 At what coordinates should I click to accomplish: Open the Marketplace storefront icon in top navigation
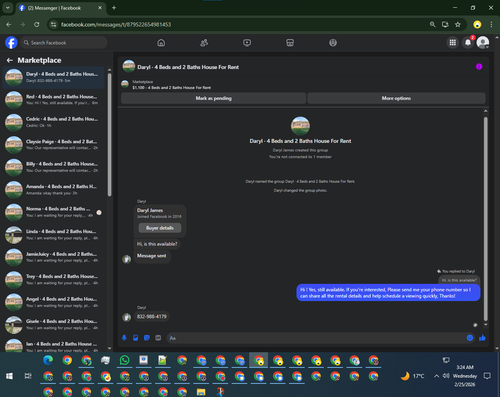coord(290,43)
